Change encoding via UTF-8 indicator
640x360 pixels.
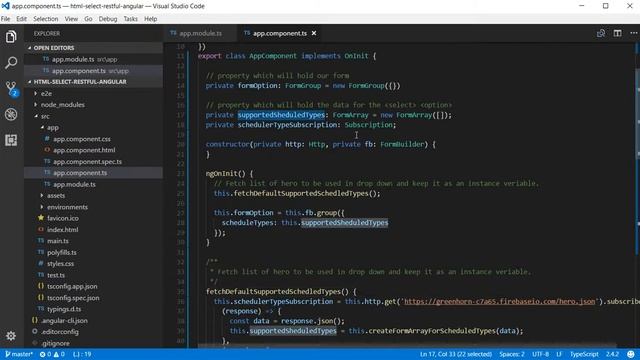pos(540,354)
